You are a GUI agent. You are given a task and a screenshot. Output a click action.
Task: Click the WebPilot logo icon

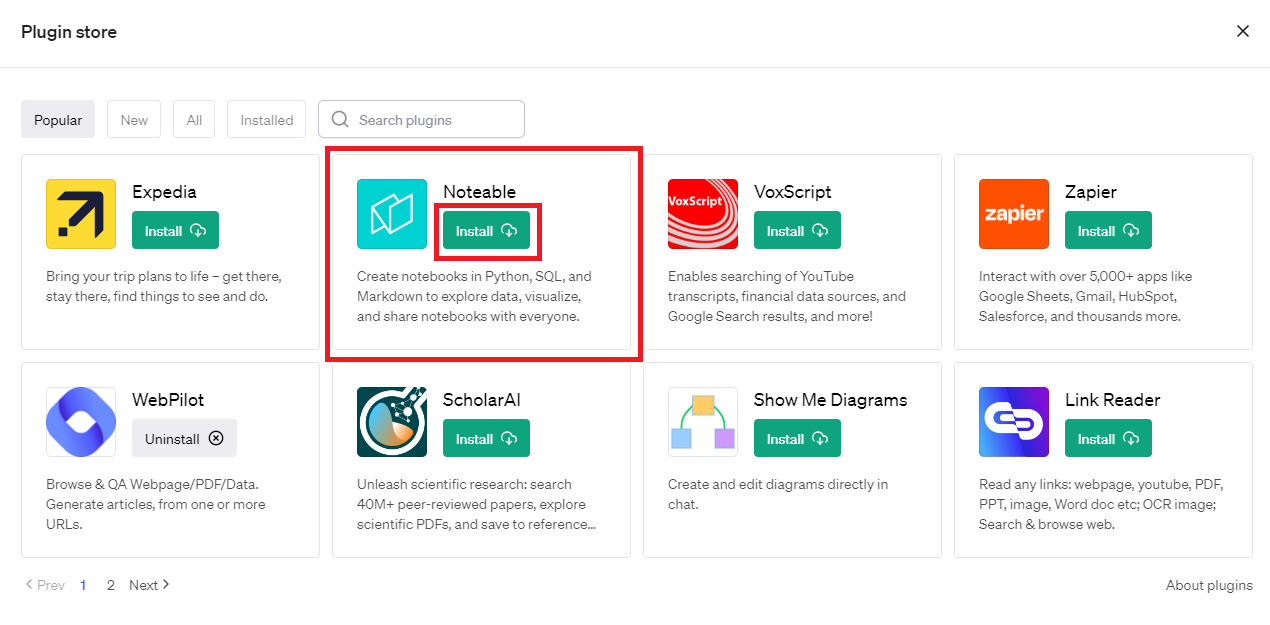81,422
